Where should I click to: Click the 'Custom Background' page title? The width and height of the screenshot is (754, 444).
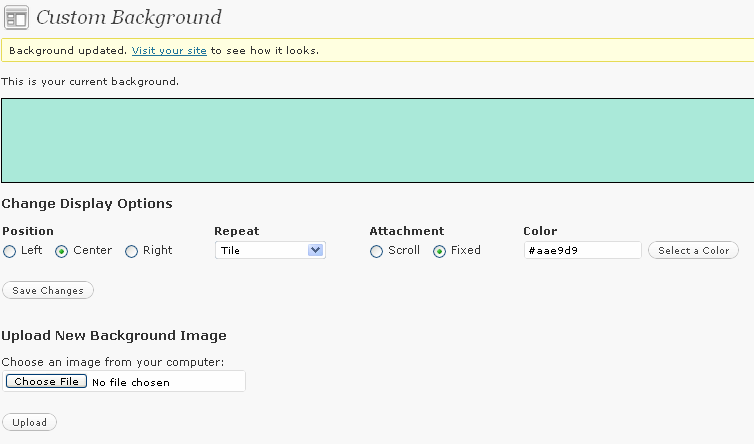coord(129,17)
